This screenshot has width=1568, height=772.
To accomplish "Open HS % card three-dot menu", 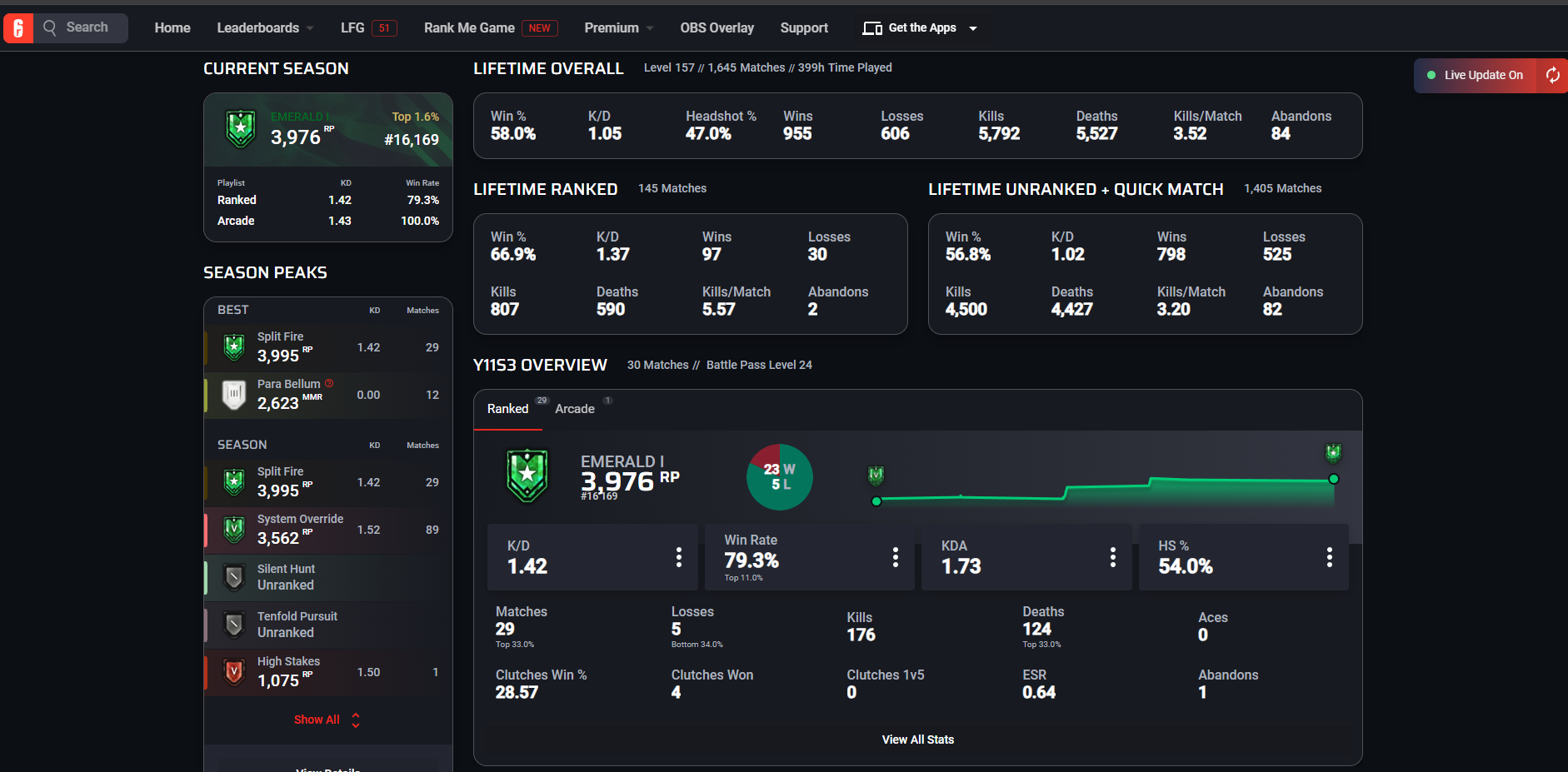I will [1330, 557].
